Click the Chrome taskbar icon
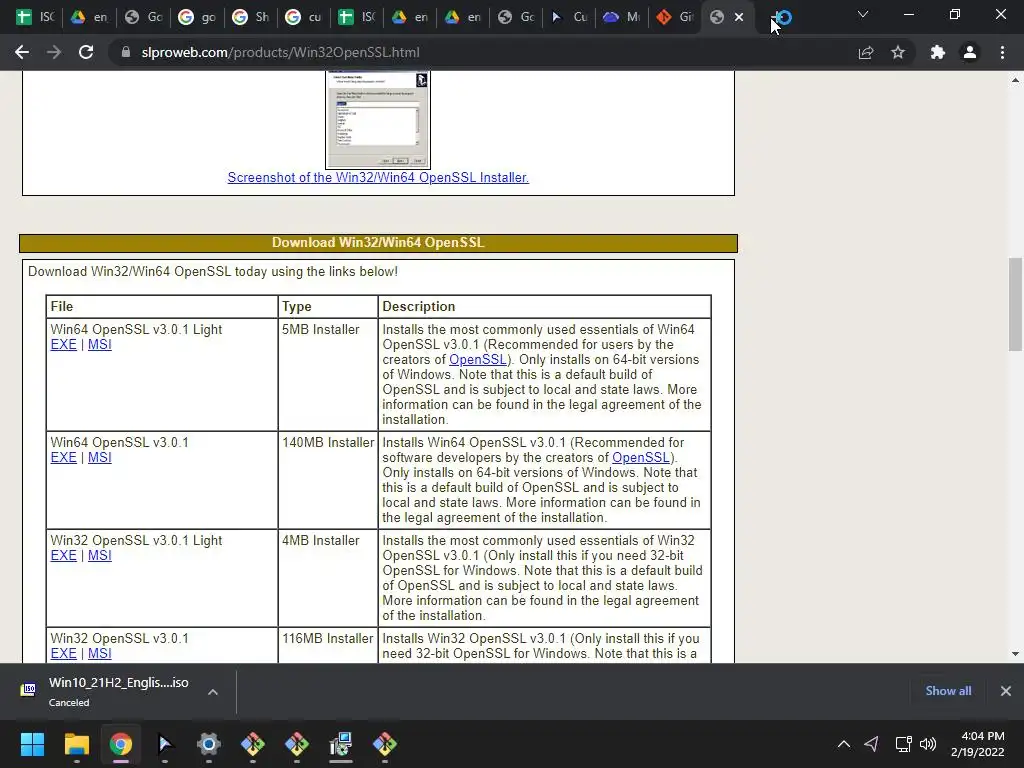Screen dimensions: 1024x768 click(x=120, y=744)
